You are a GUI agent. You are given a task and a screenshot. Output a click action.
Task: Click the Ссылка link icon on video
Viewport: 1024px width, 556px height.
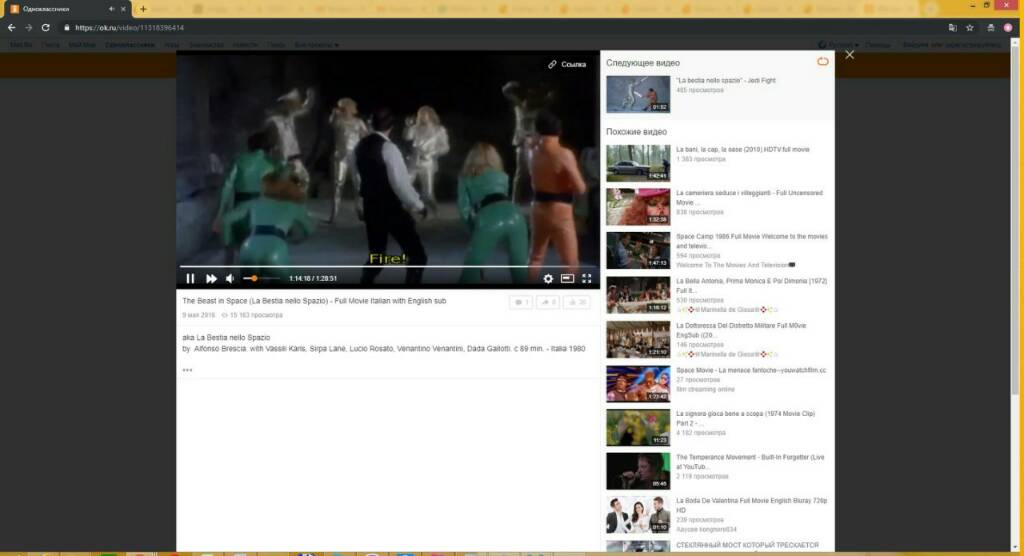pyautogui.click(x=566, y=64)
